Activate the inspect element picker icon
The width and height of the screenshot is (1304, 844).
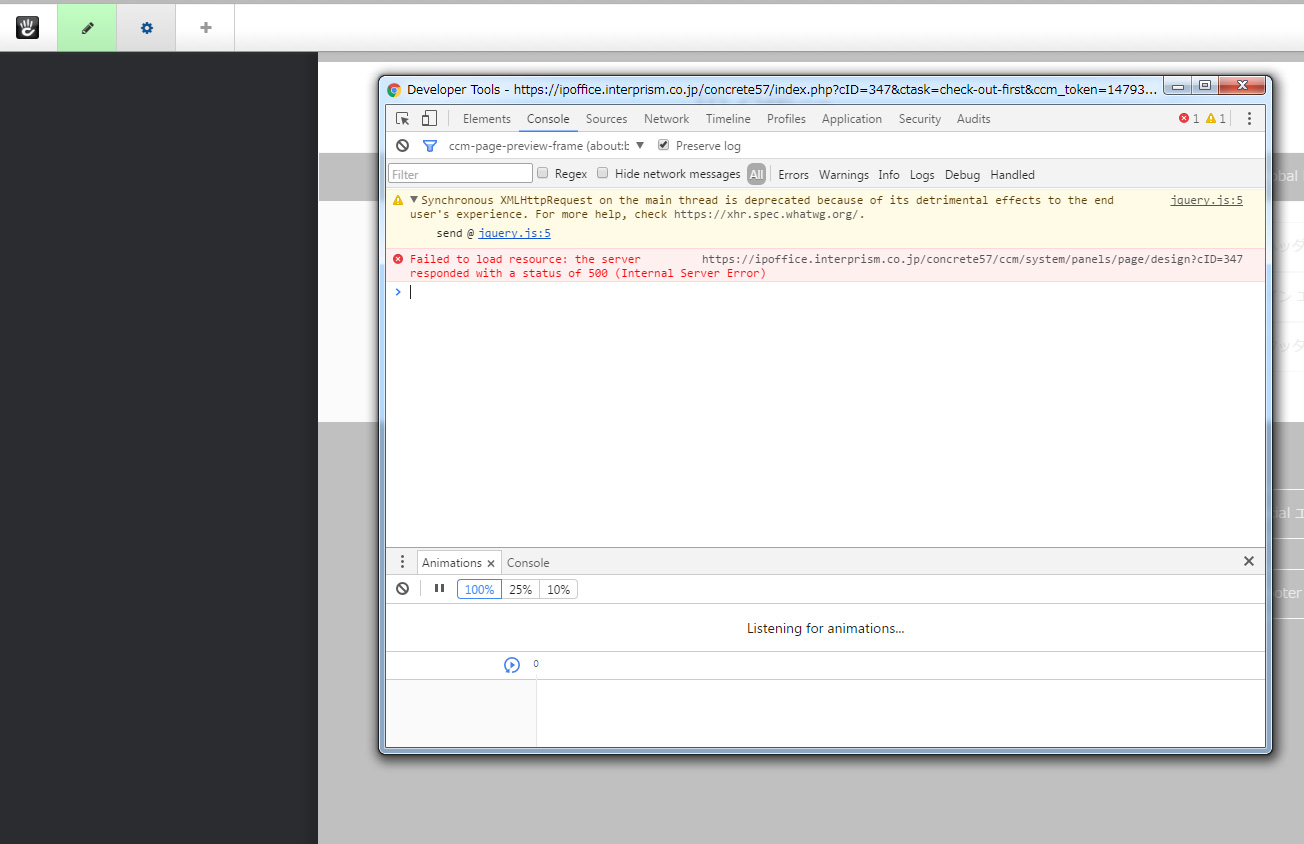coord(403,118)
